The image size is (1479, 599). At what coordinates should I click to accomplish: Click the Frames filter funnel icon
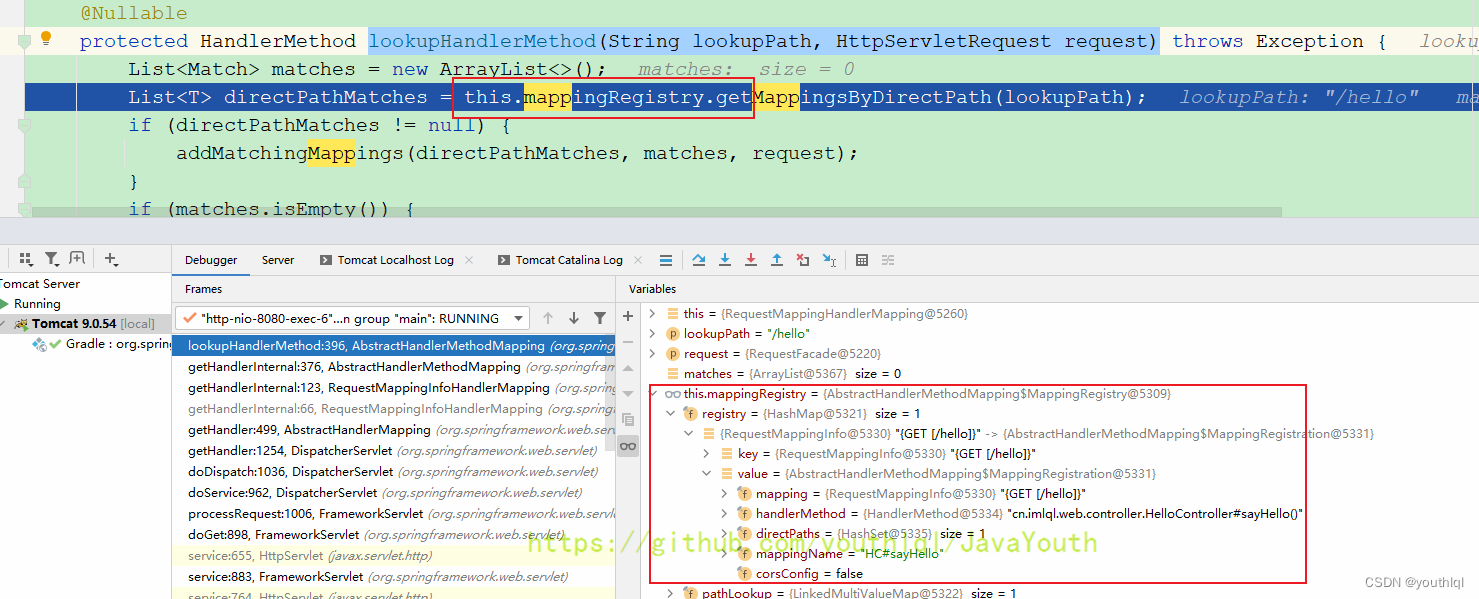(x=600, y=318)
